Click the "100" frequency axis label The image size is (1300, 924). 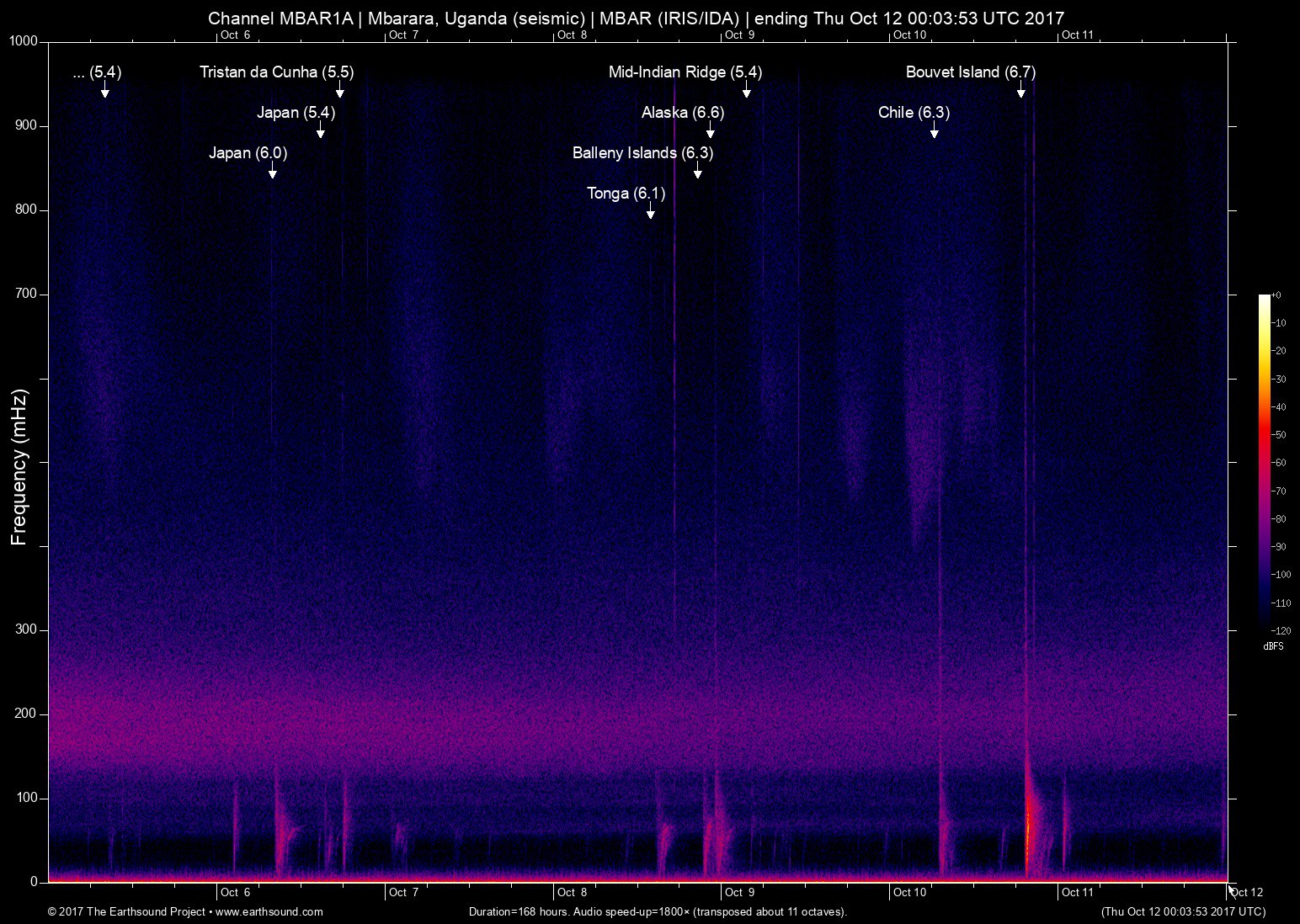click(28, 799)
